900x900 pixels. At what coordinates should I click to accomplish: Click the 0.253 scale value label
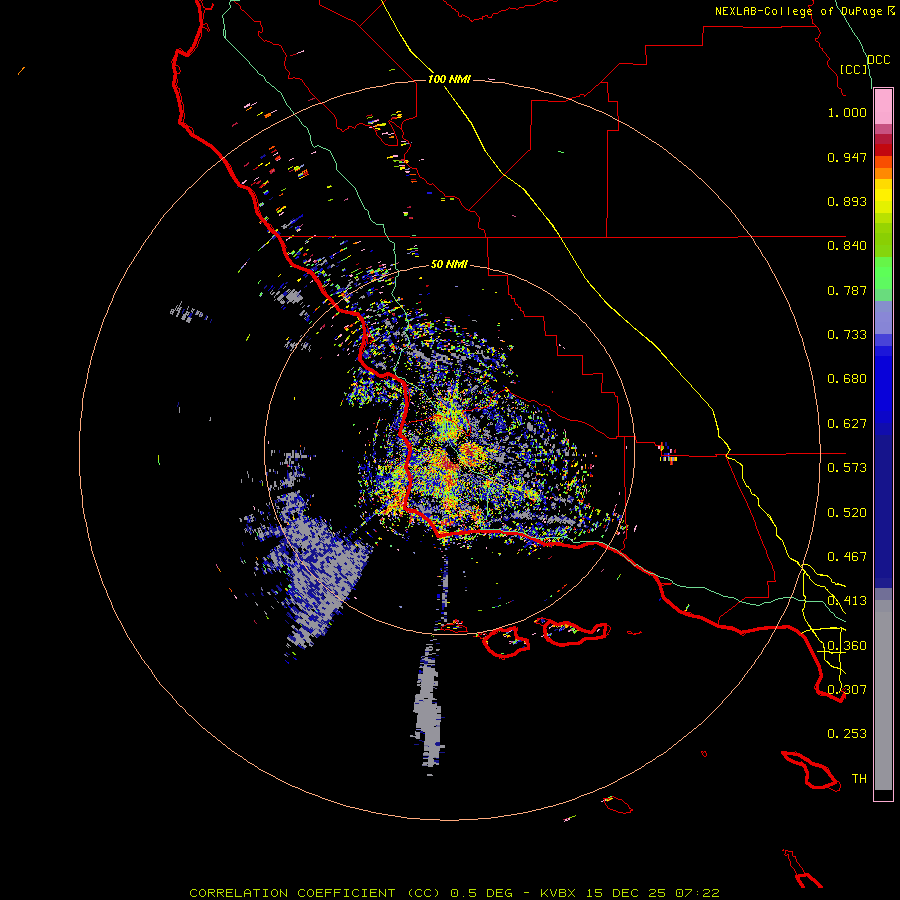tap(847, 734)
